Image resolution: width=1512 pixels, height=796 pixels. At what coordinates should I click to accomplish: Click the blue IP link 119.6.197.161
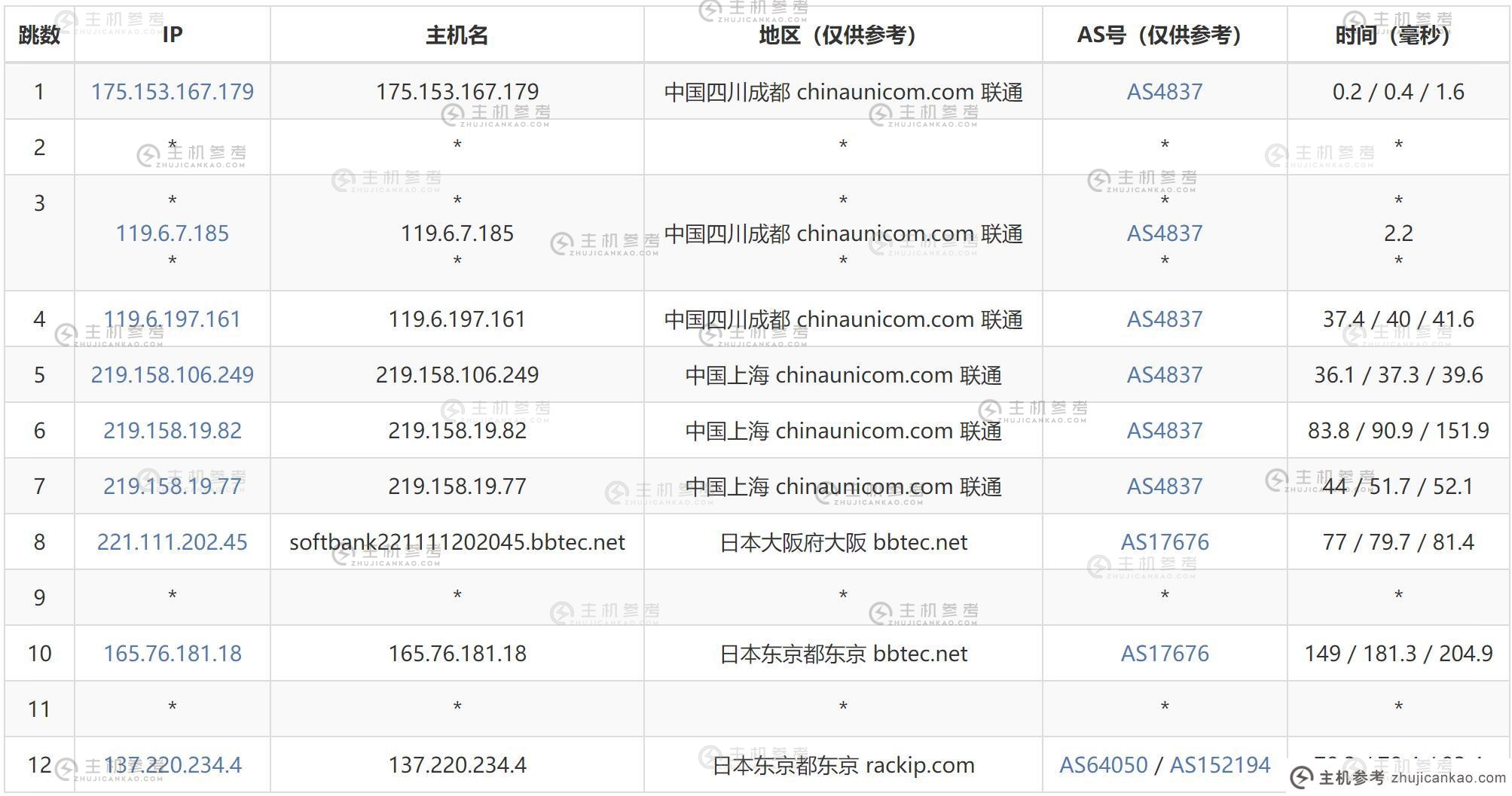[172, 319]
